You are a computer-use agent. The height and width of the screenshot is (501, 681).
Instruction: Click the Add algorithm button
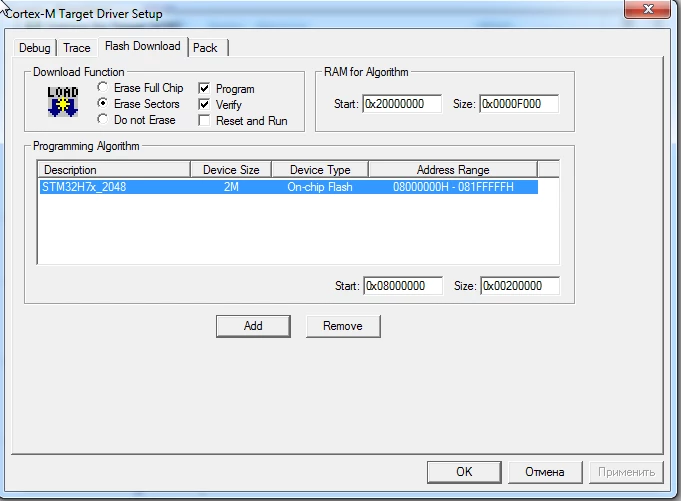pyautogui.click(x=253, y=326)
